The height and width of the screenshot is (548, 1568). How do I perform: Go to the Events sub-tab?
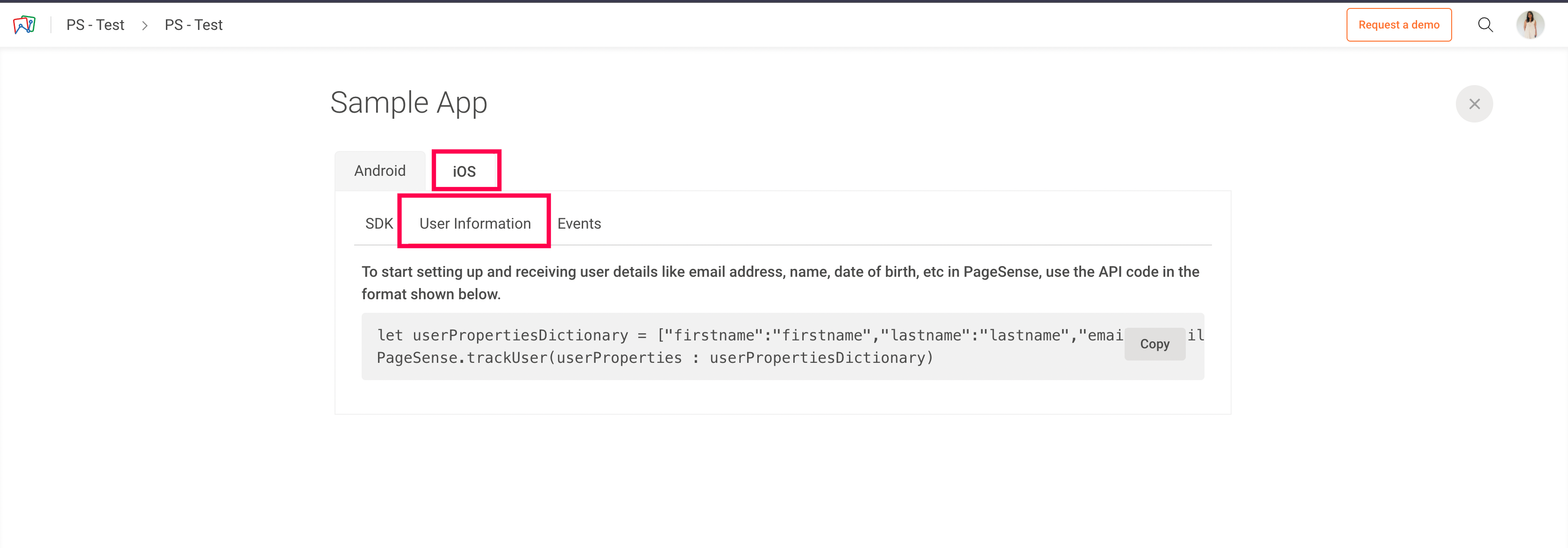pyautogui.click(x=579, y=224)
